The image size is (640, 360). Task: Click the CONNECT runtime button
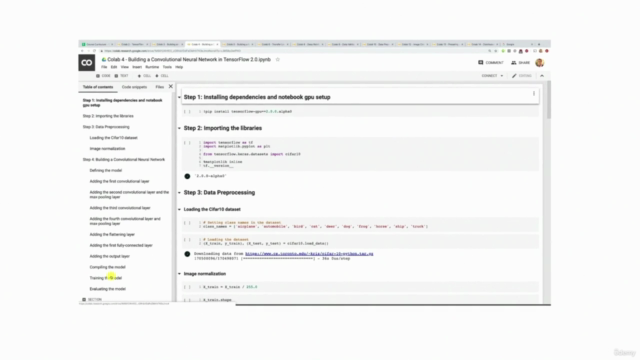tap(489, 76)
